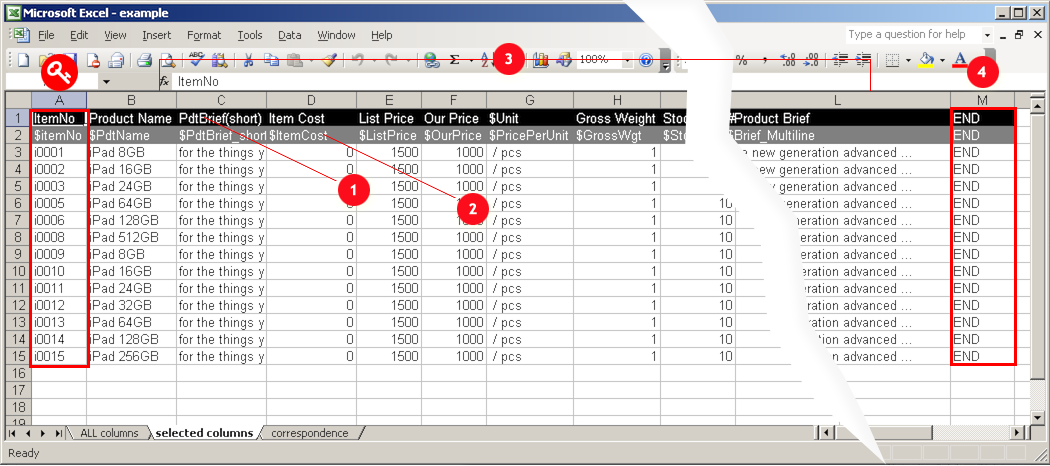Screen dimensions: 1050x466
Task: Apply Percent Style formatting
Action: (742, 60)
